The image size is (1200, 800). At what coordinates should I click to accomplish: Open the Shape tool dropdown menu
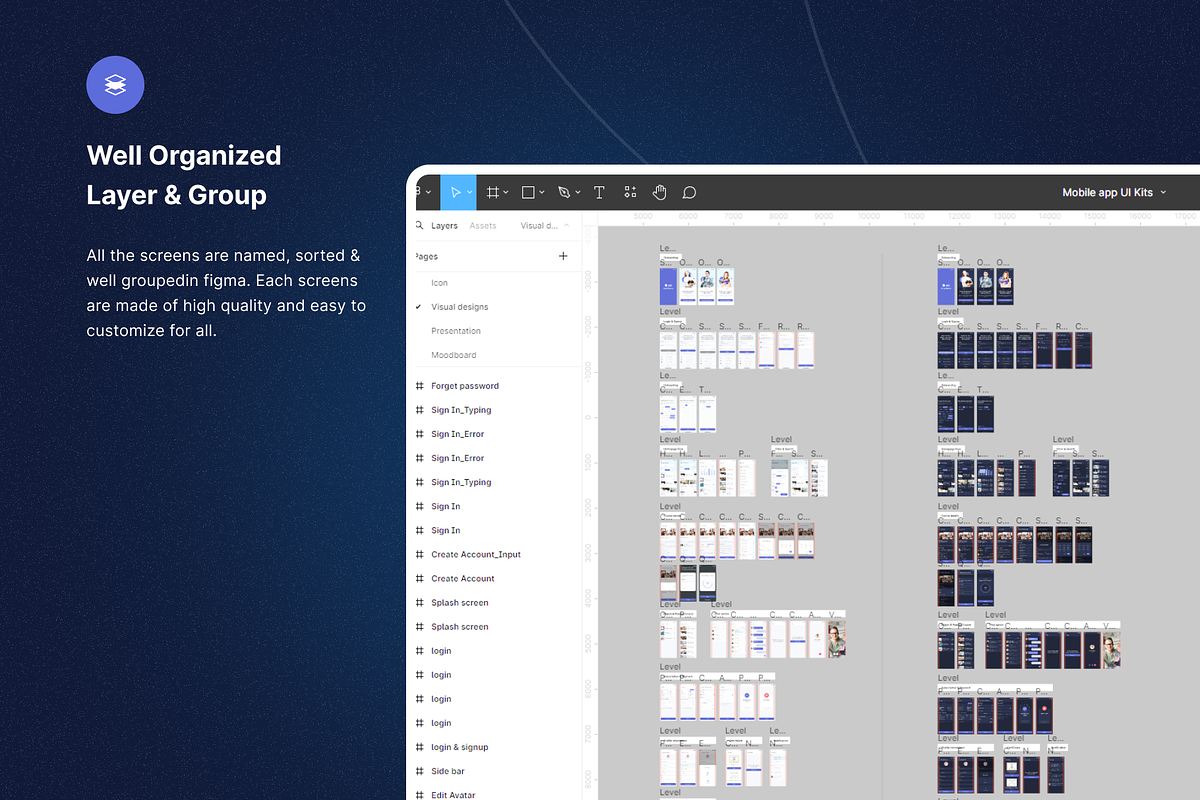pos(541,192)
